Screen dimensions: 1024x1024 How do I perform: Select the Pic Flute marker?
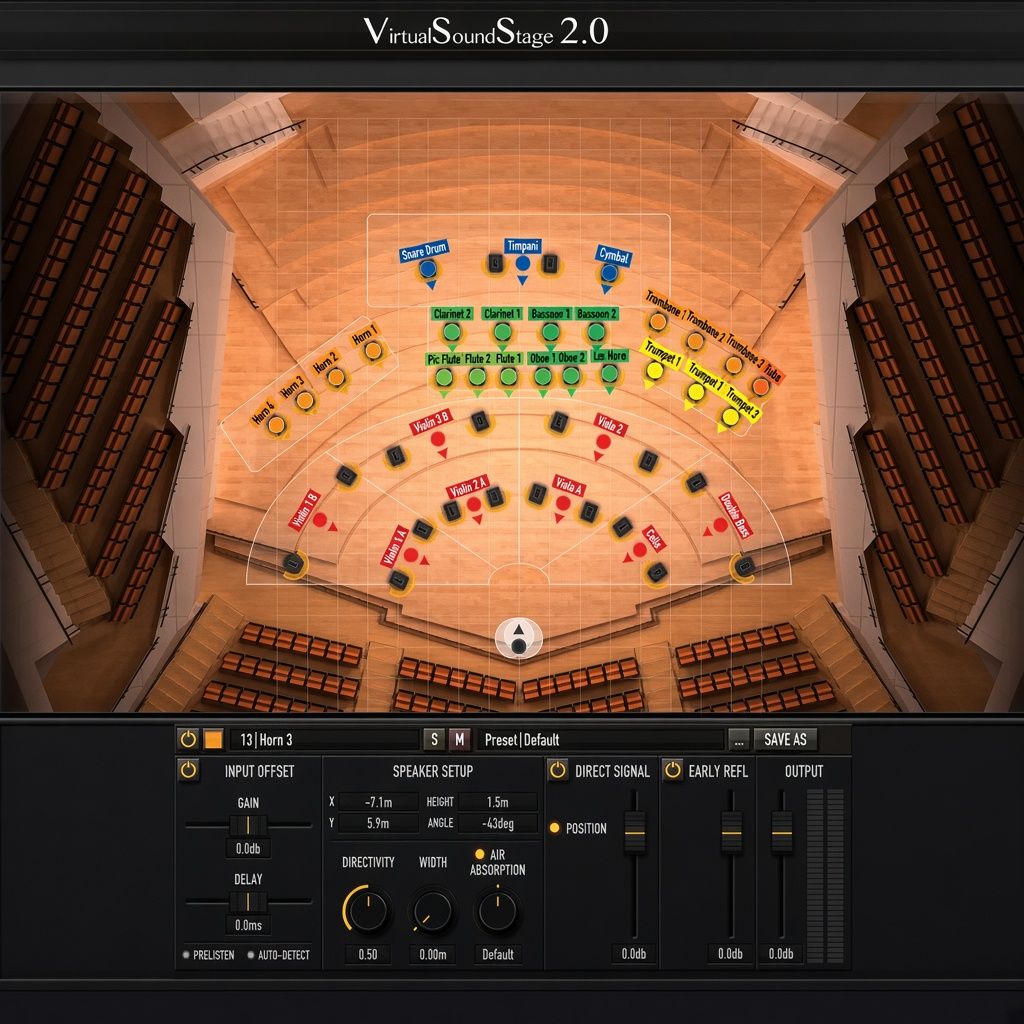(444, 377)
